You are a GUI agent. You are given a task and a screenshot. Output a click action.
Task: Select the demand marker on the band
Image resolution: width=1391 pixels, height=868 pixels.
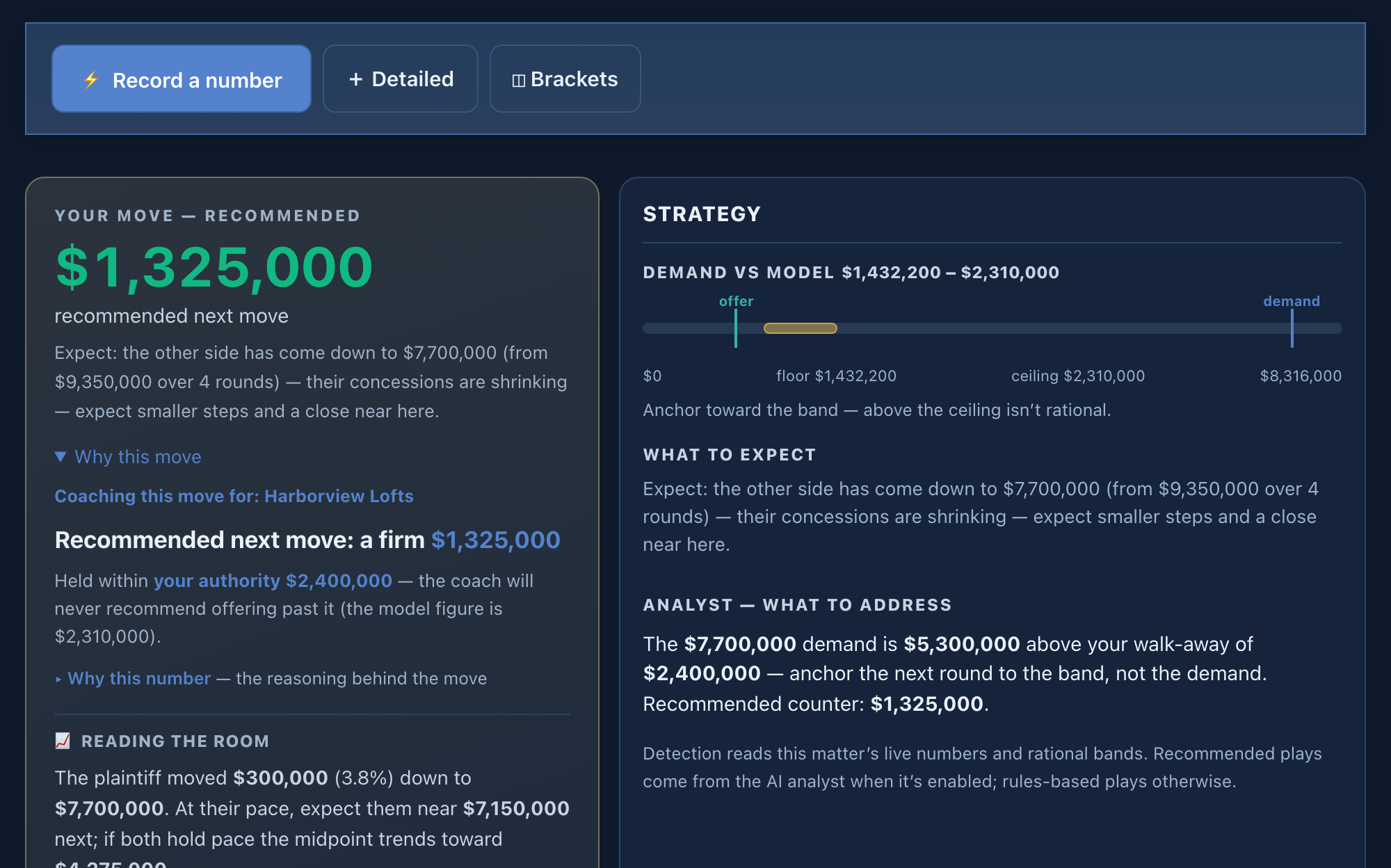1292,328
